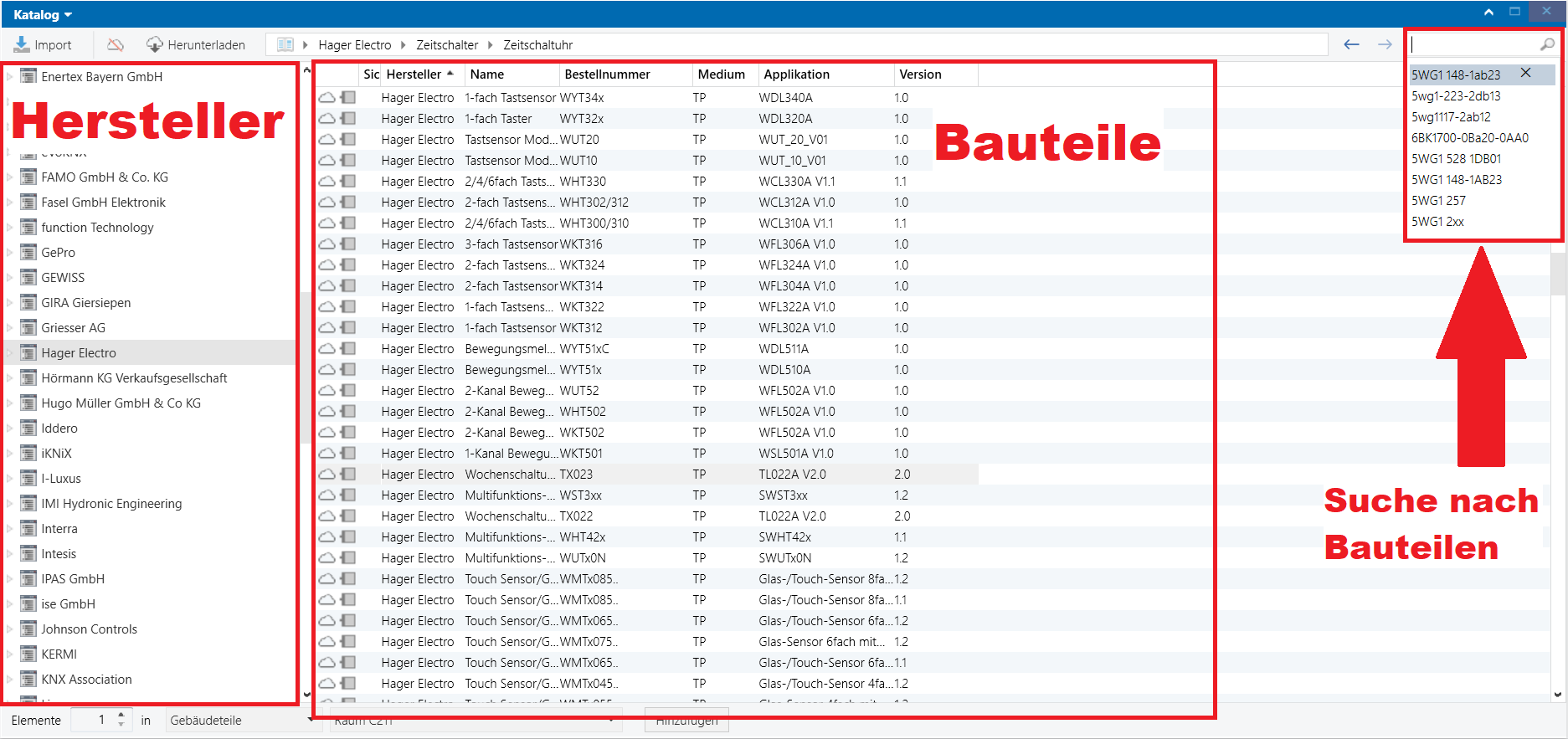Click in the component search field

click(x=1473, y=44)
